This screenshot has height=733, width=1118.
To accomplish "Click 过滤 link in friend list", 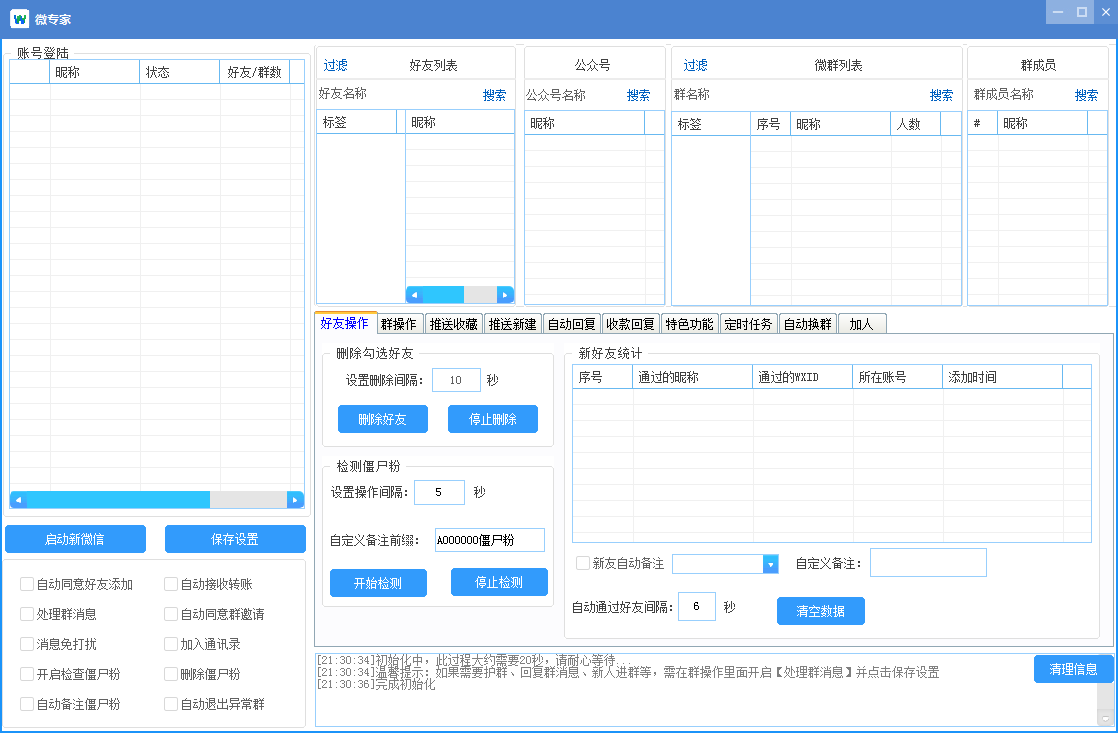I will [336, 65].
